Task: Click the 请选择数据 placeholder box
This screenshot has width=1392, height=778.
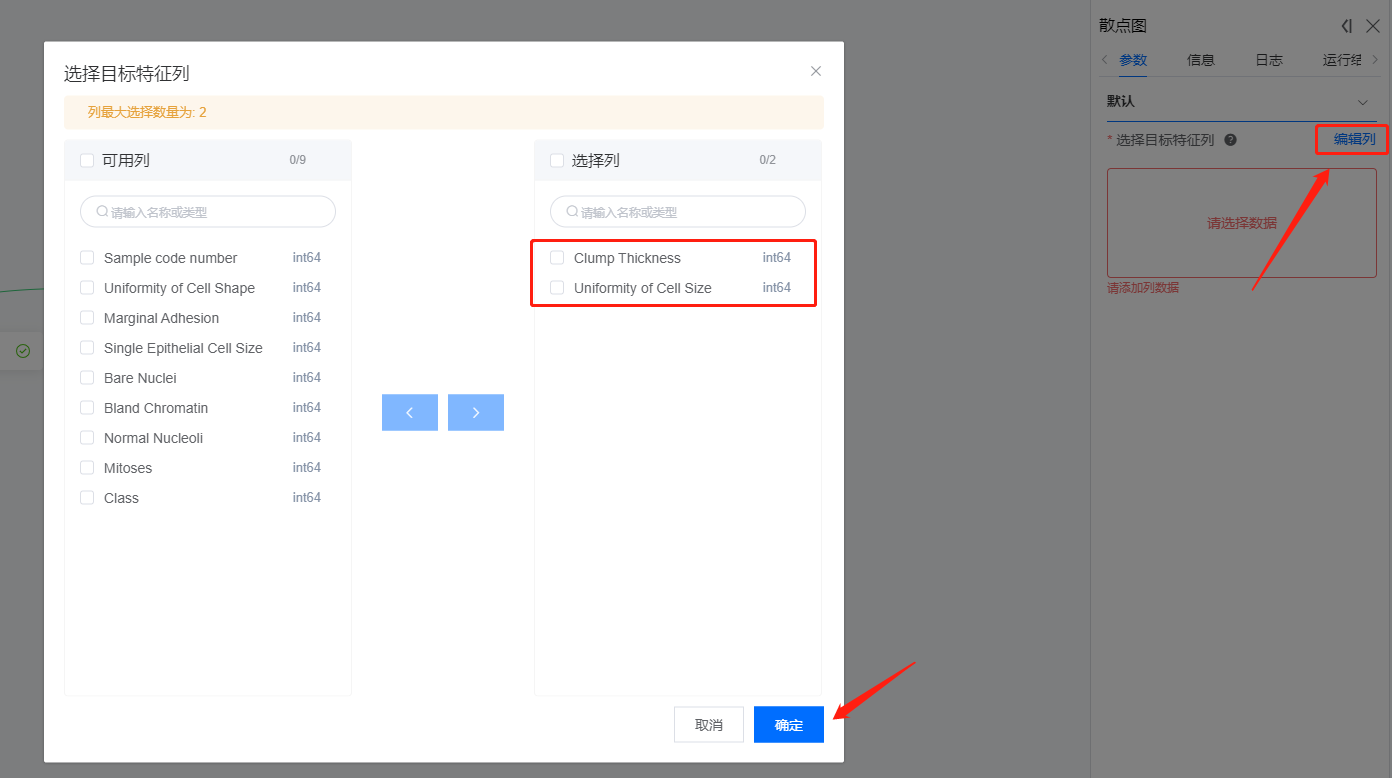Action: click(1242, 223)
